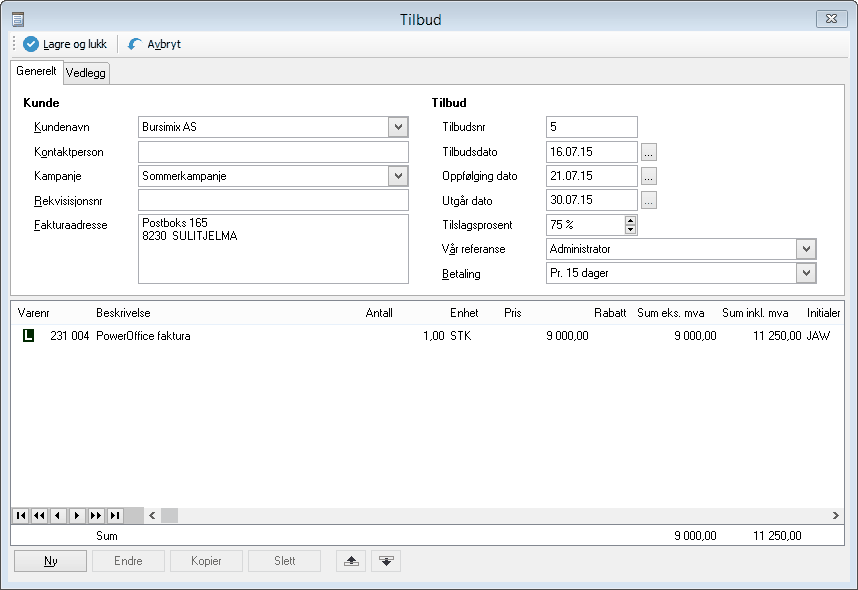
Task: Expand the Vår referanse dropdown
Action: coord(806,249)
